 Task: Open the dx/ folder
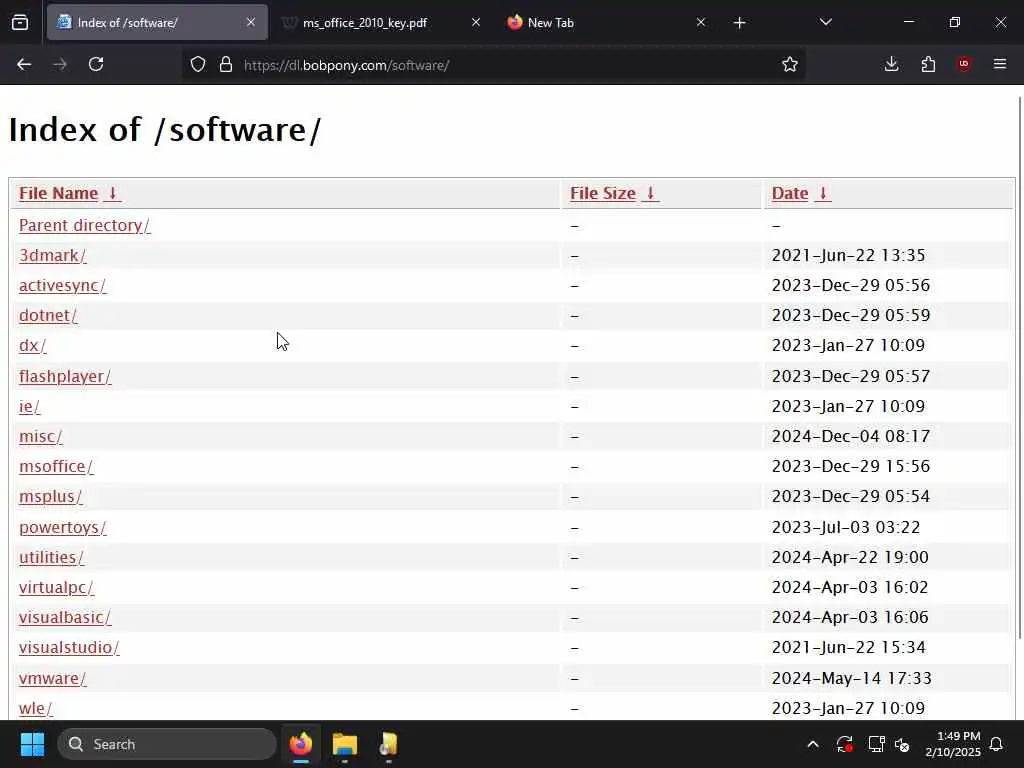coord(33,345)
